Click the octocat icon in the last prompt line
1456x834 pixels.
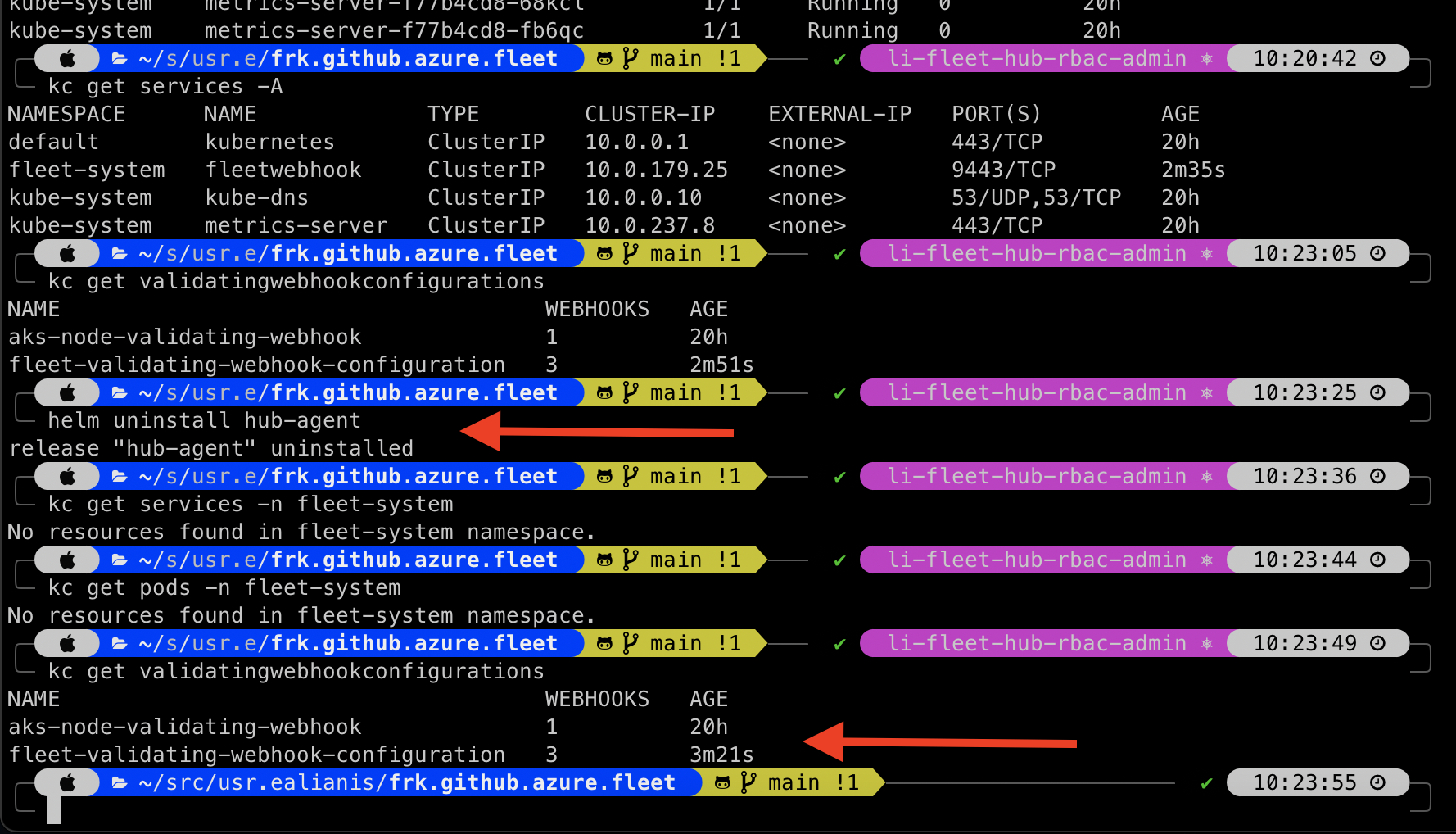[x=721, y=782]
